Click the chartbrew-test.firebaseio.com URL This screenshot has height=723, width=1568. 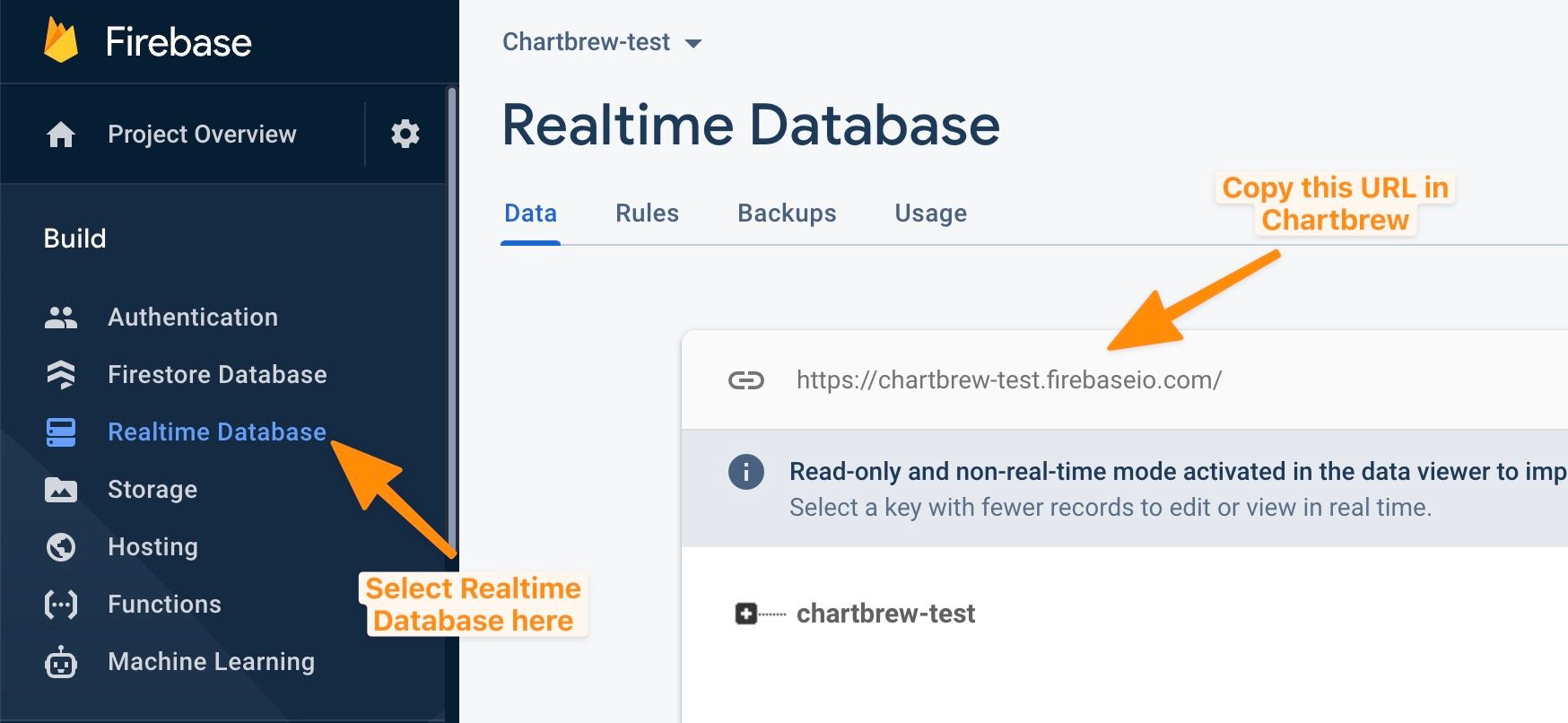pyautogui.click(x=1008, y=380)
